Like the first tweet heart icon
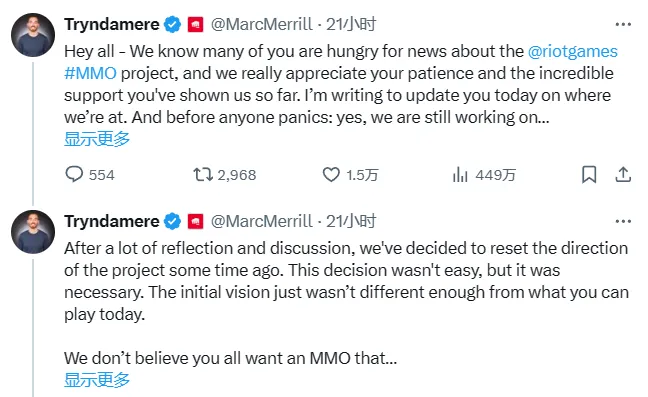The height and width of the screenshot is (397, 648). pyautogui.click(x=331, y=174)
